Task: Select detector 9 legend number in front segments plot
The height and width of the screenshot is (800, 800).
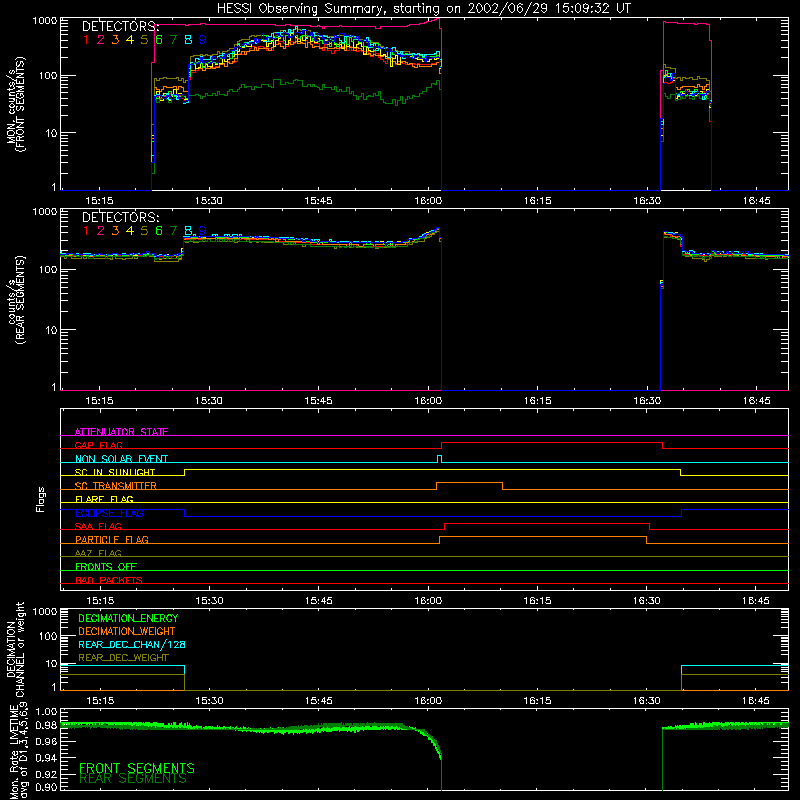Action: pos(203,40)
